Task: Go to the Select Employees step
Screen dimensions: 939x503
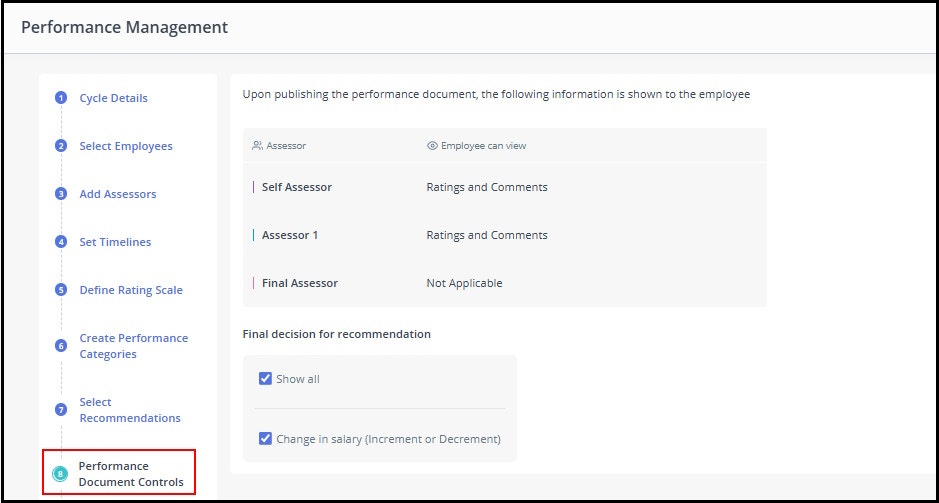Action: pos(126,146)
